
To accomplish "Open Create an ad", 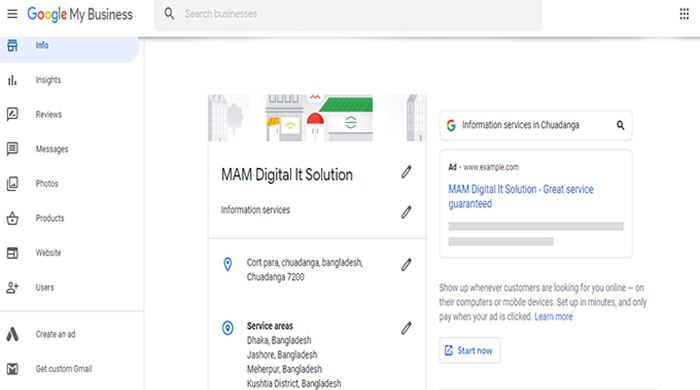I will pos(55,334).
